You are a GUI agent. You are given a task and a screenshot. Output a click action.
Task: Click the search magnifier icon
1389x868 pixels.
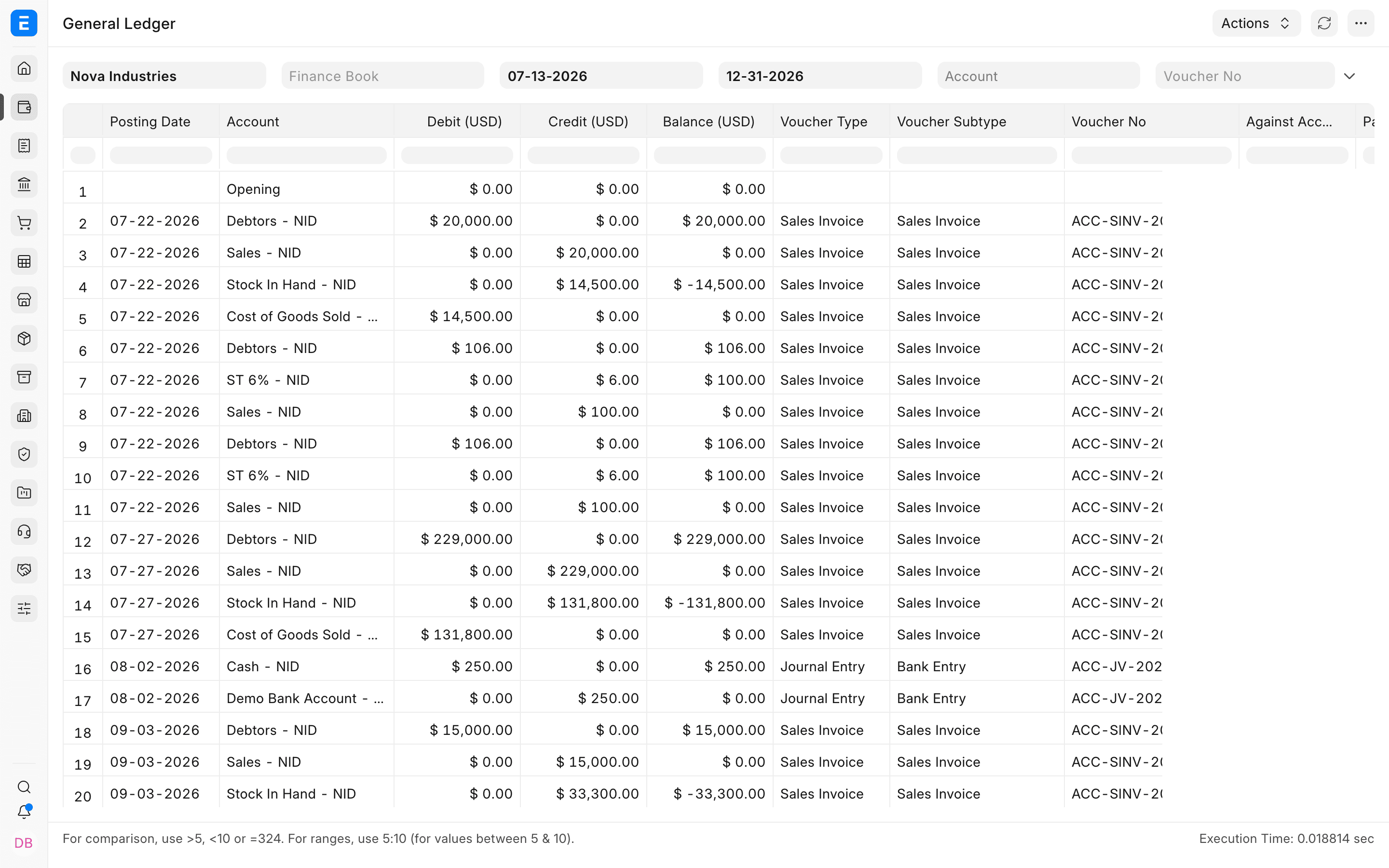pos(24,787)
